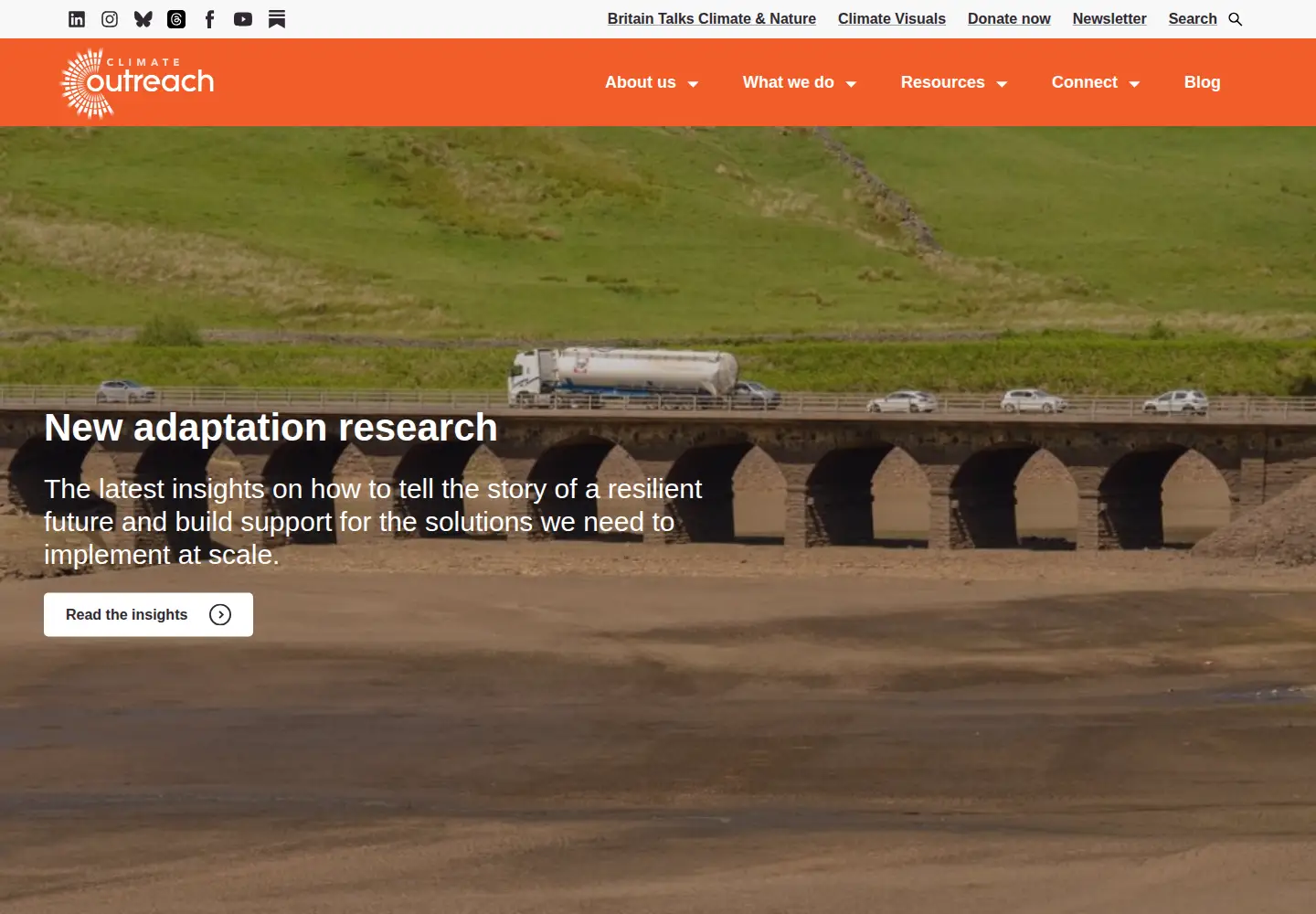Go to Climate Outreach logo homepage
Screen dimensions: 1316x914
137,83
